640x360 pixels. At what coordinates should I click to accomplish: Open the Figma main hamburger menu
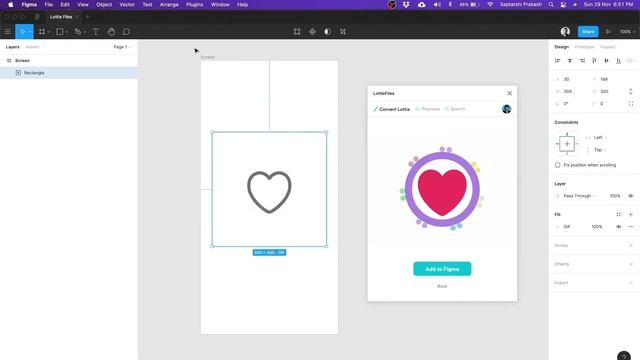7,31
